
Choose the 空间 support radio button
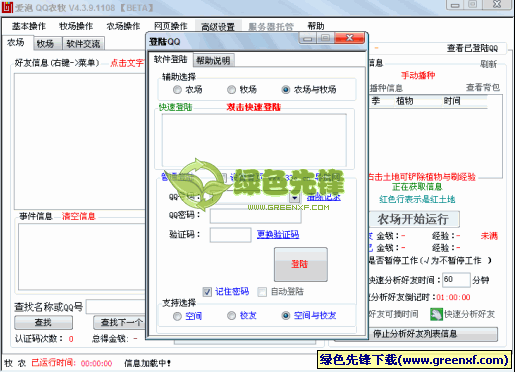pos(177,316)
